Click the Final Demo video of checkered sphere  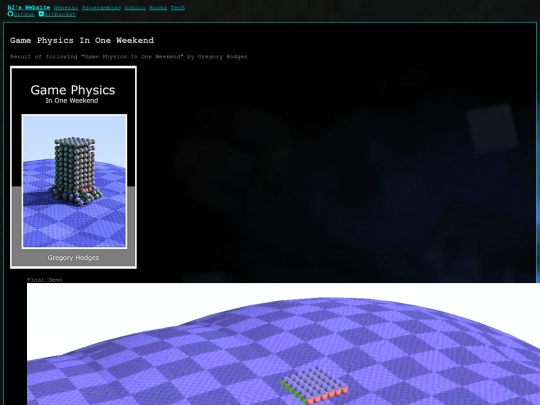pyautogui.click(x=283, y=344)
